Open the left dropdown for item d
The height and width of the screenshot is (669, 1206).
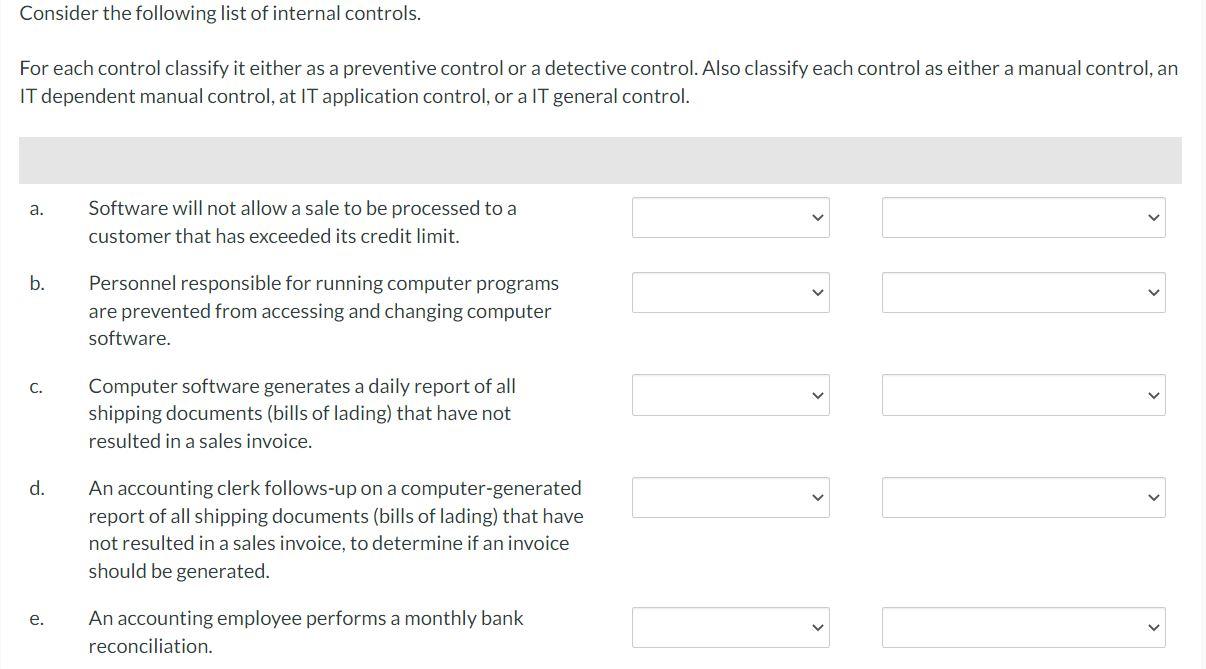(x=730, y=497)
